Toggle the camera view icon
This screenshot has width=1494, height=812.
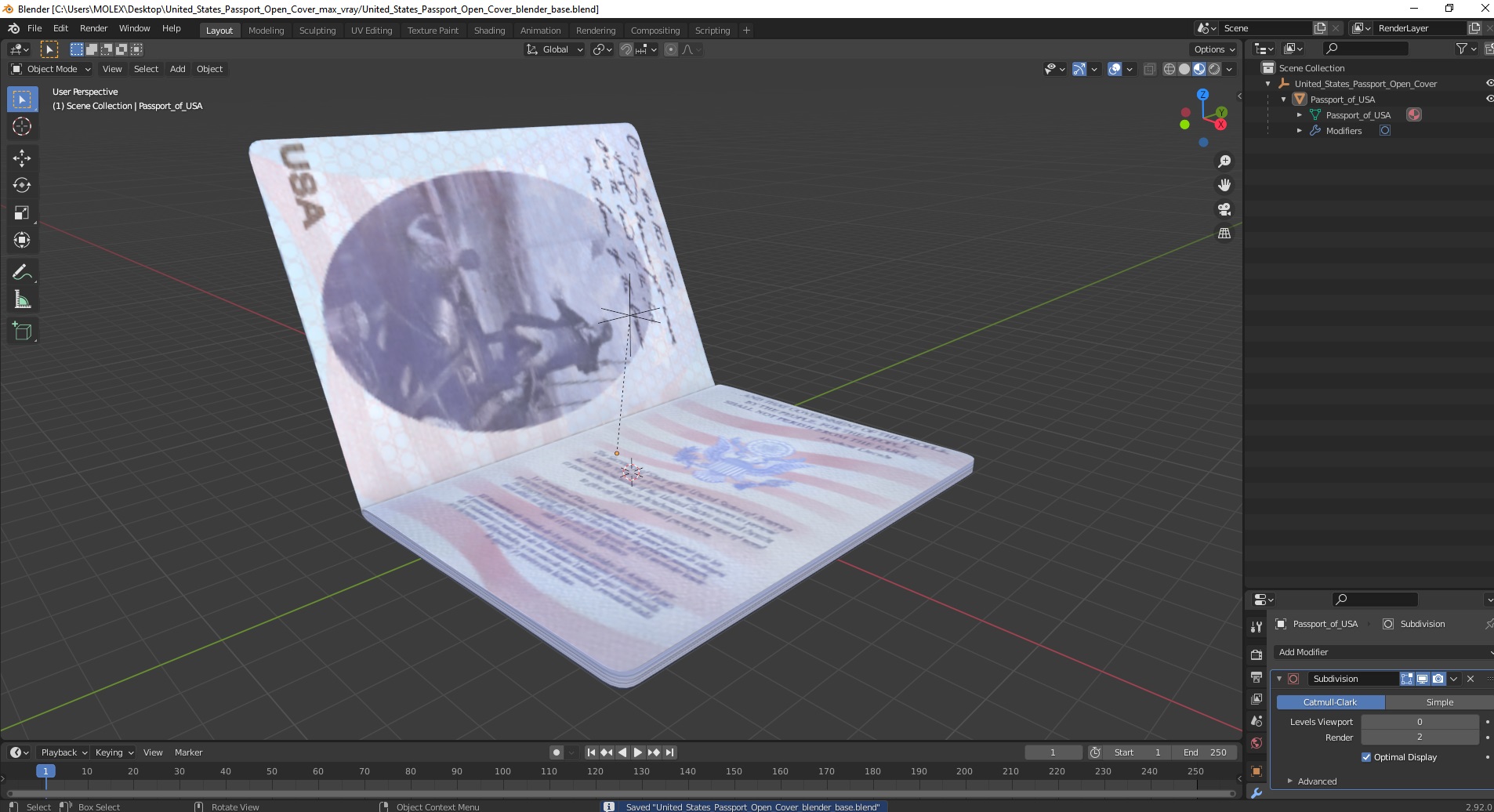pos(1224,209)
